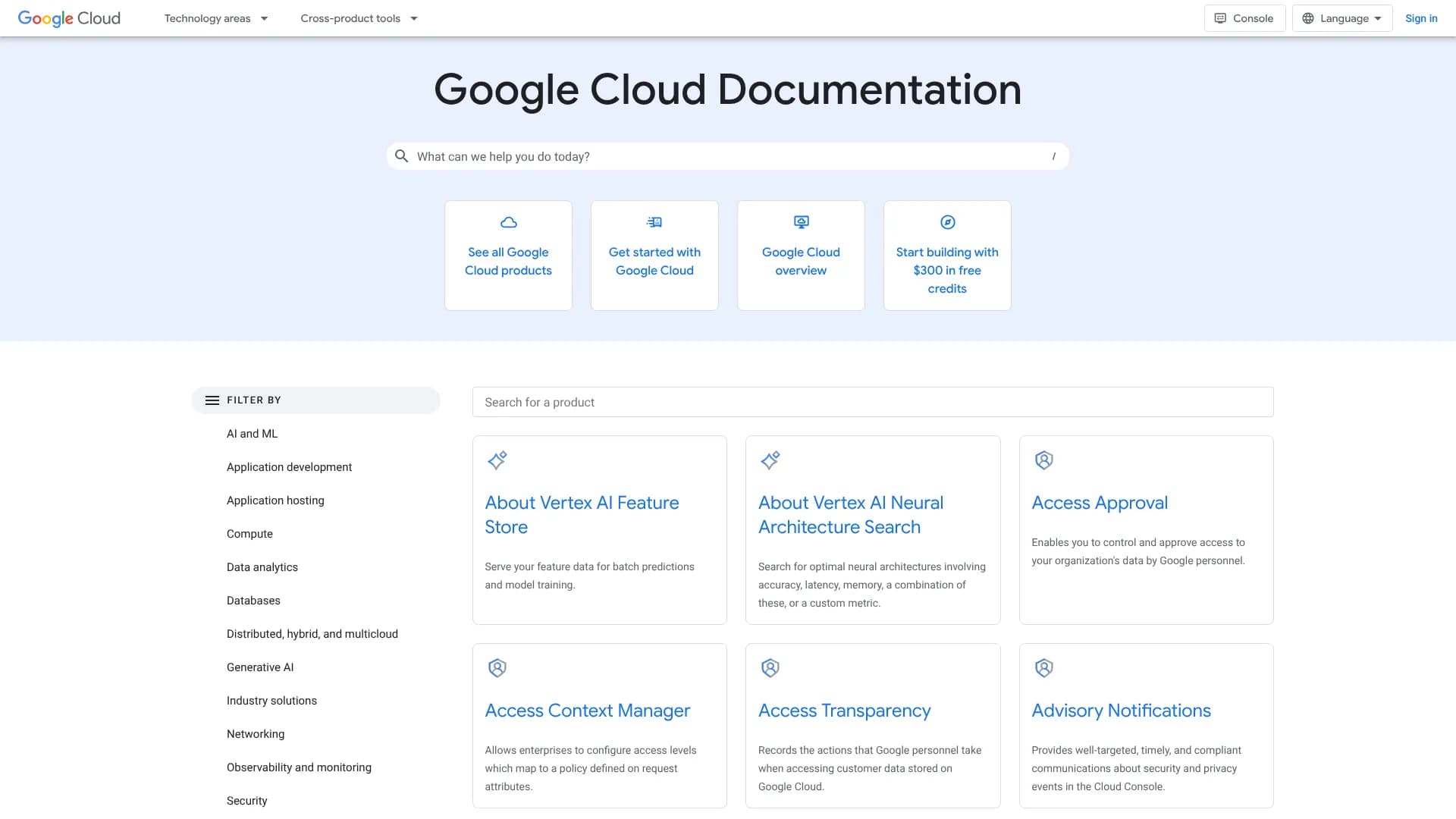Viewport: 1456px width, 819px height.
Task: Click the compass icon above Start building card
Action: tap(947, 222)
